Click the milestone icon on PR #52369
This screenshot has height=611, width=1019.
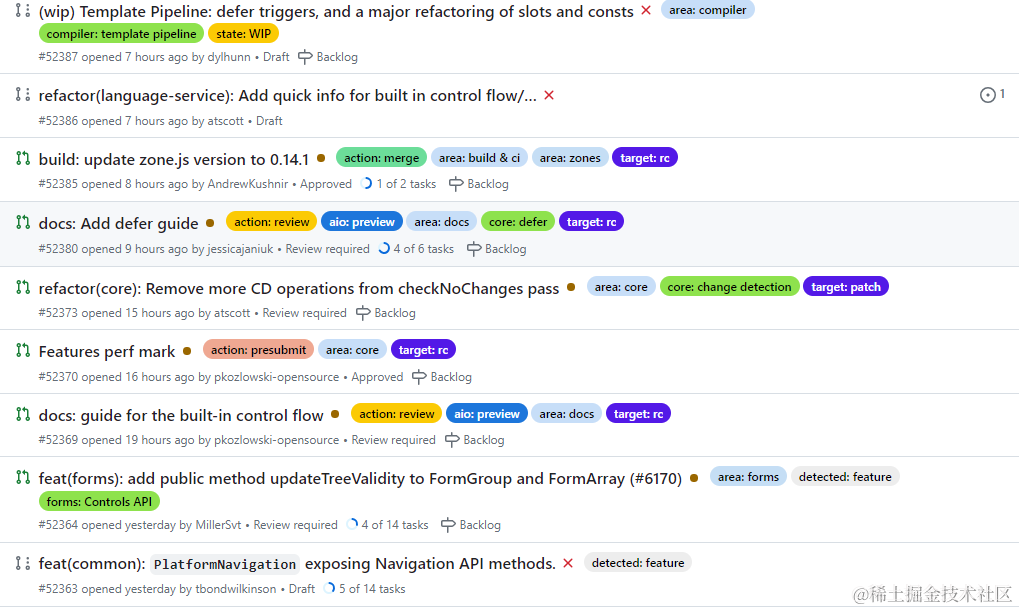coord(452,440)
